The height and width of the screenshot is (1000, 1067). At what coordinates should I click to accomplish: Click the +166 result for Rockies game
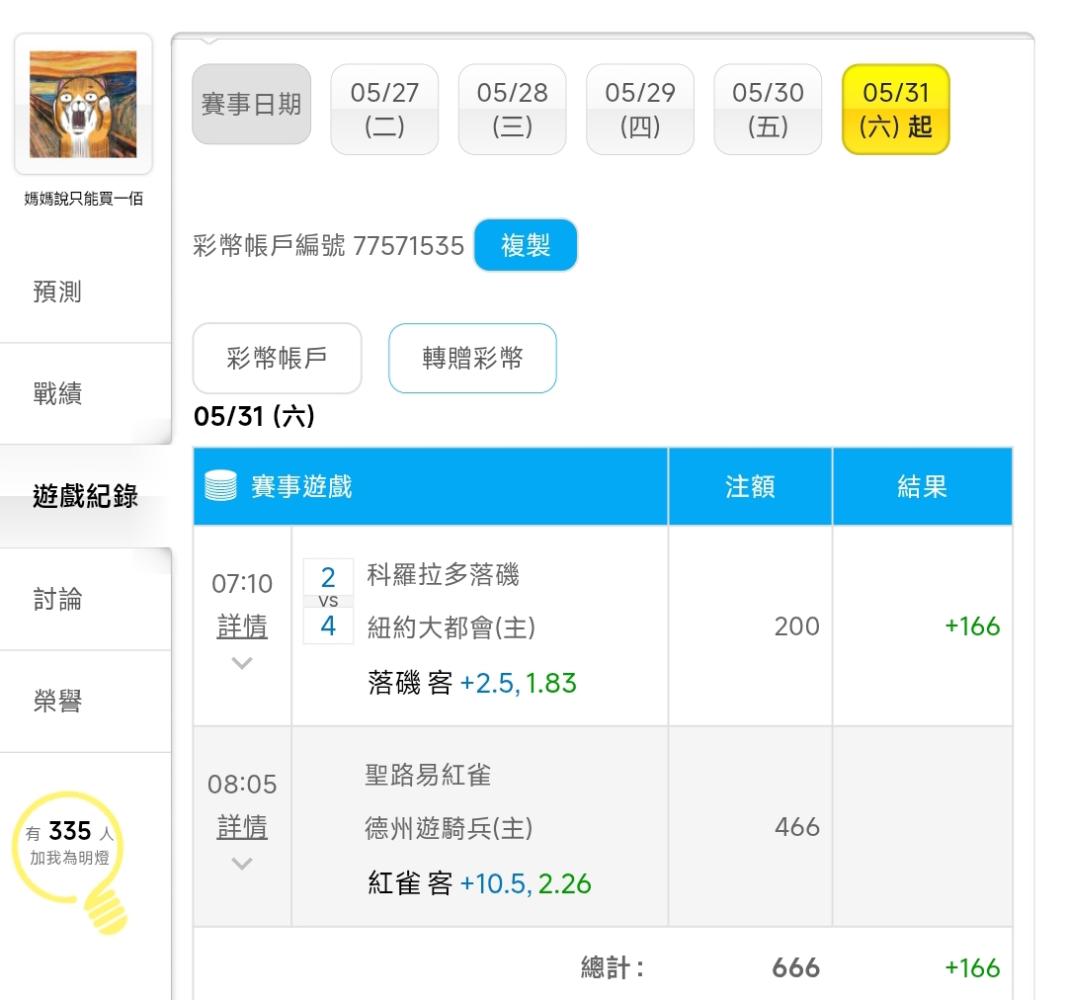pyautogui.click(x=972, y=626)
